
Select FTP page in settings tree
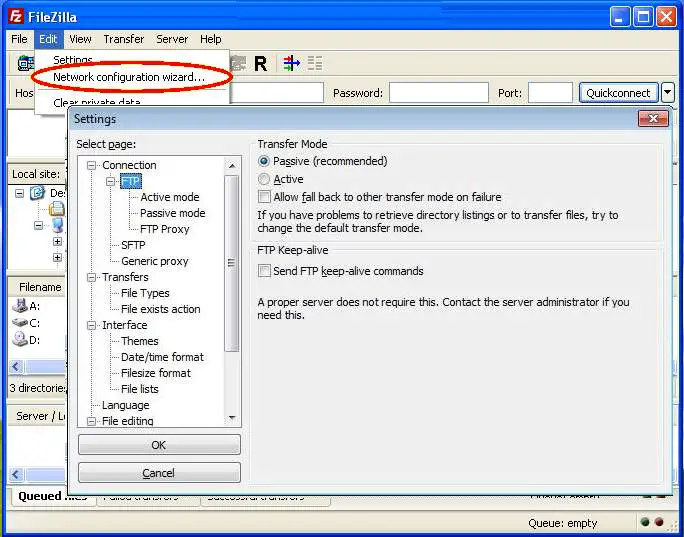[x=131, y=181]
